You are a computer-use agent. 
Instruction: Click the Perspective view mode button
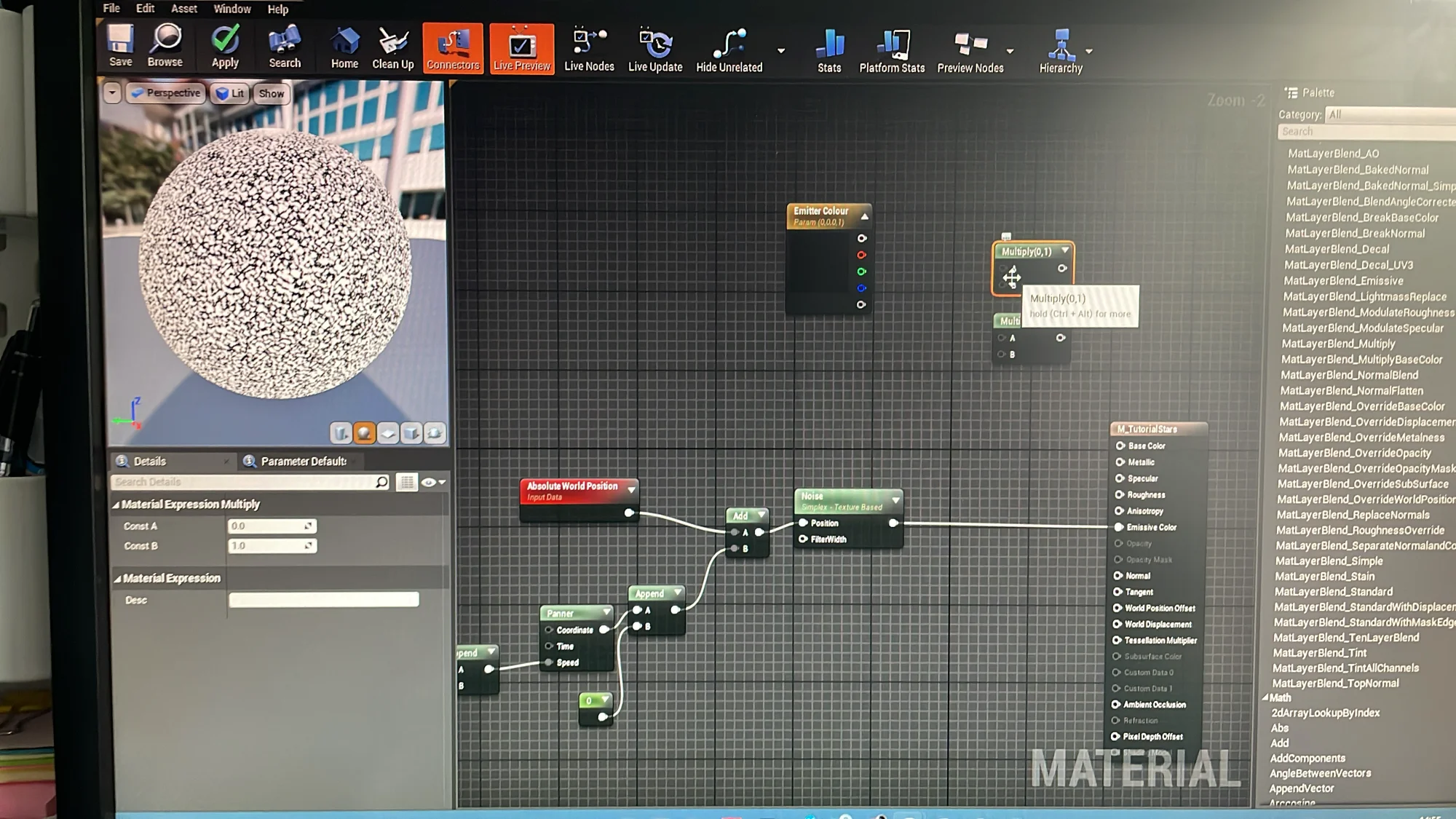tap(166, 93)
